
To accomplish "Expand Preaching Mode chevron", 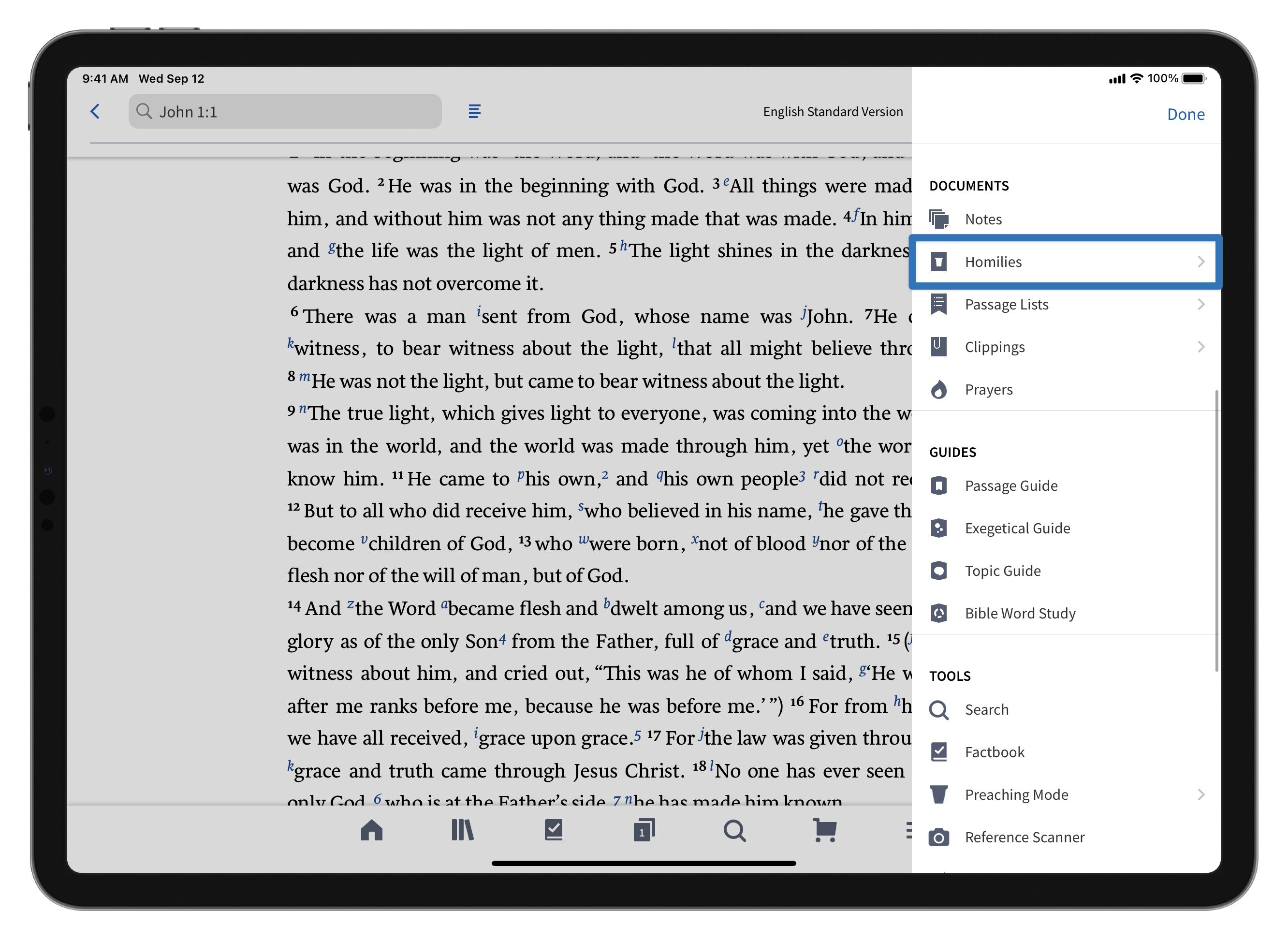I will pos(1201,795).
